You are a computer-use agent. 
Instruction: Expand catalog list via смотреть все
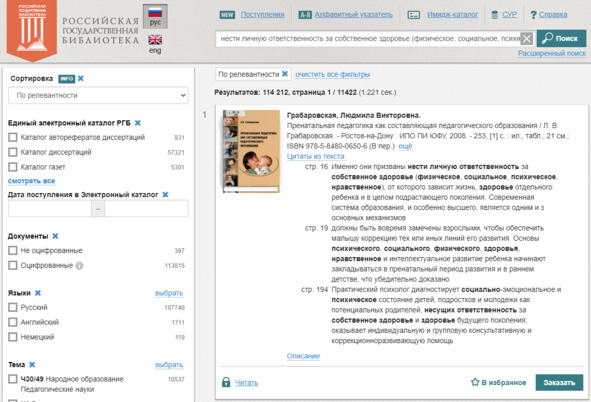32,181
